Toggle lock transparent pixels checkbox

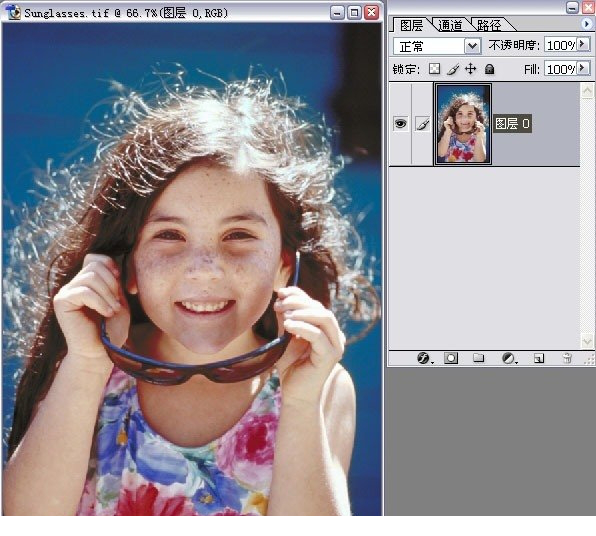(434, 69)
